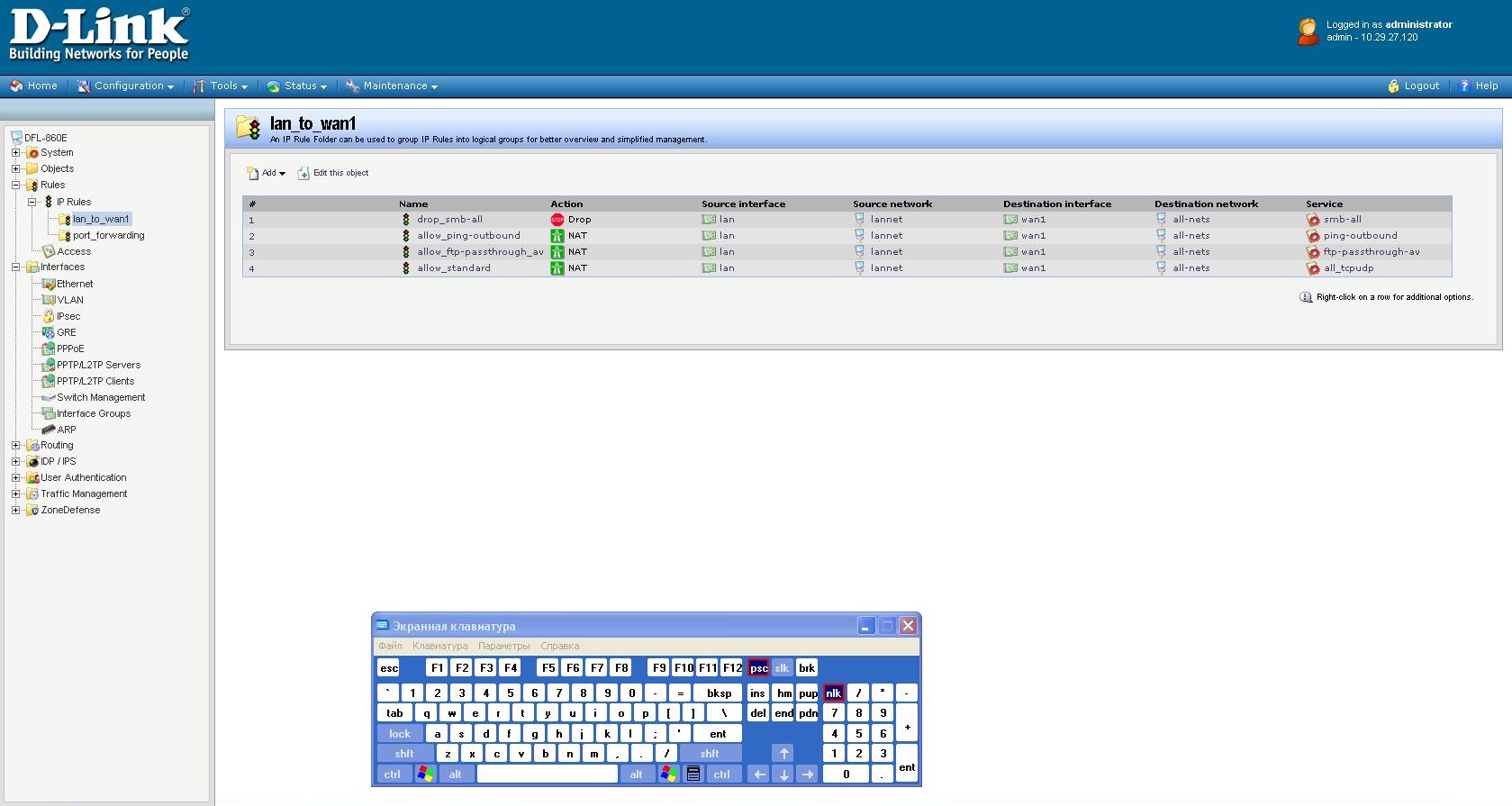This screenshot has width=1512, height=806.
Task: Expand the Routing tree node
Action: pyautogui.click(x=15, y=445)
